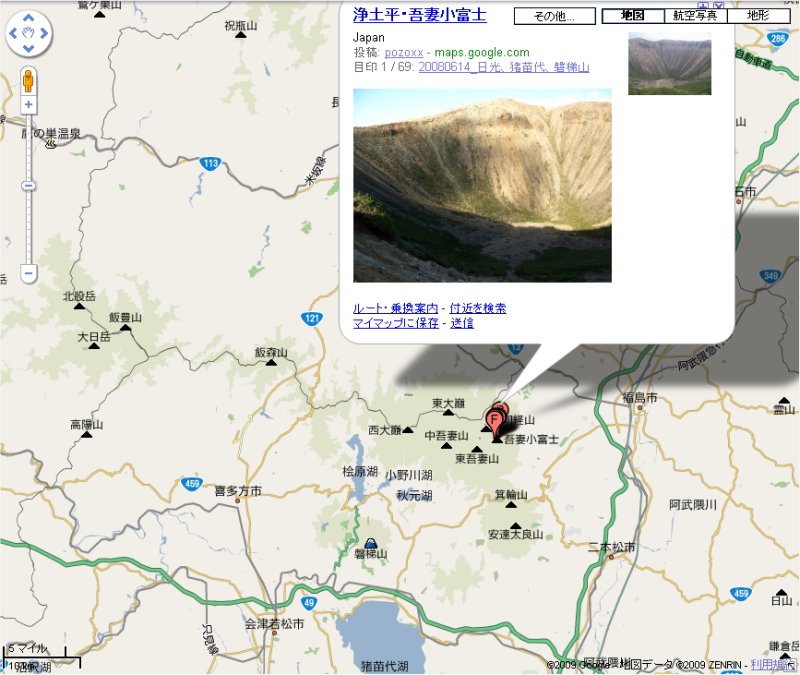800x675 pixels.
Task: Pan the map left with the arrow
Action: [13, 33]
